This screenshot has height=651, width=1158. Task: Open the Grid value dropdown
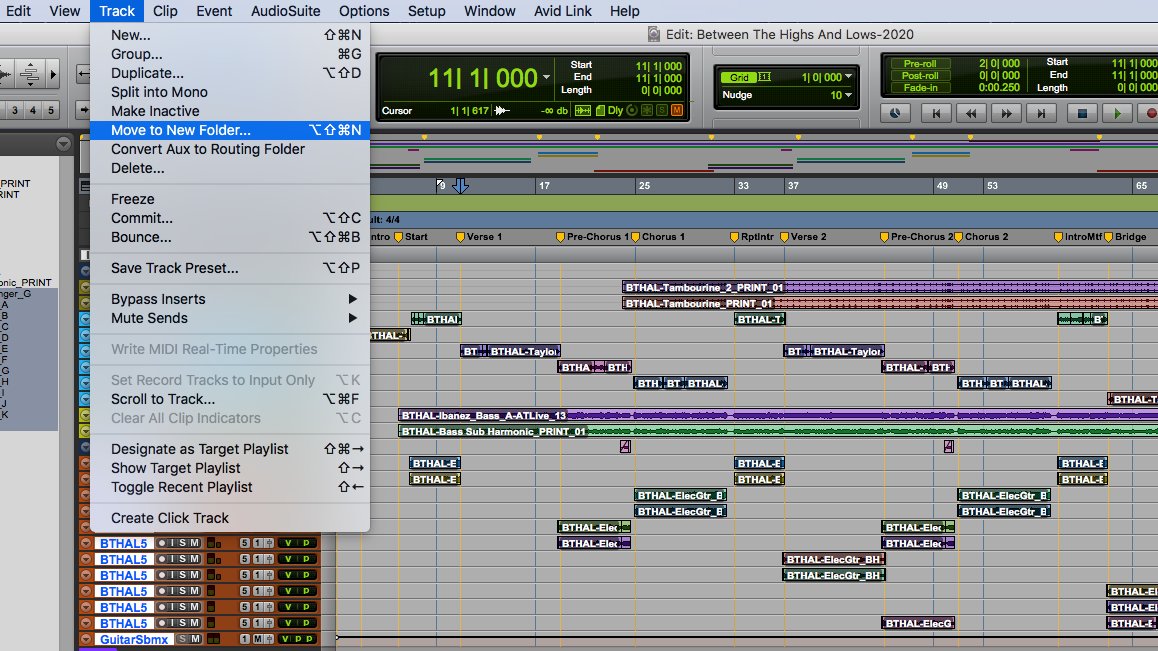pyautogui.click(x=849, y=77)
